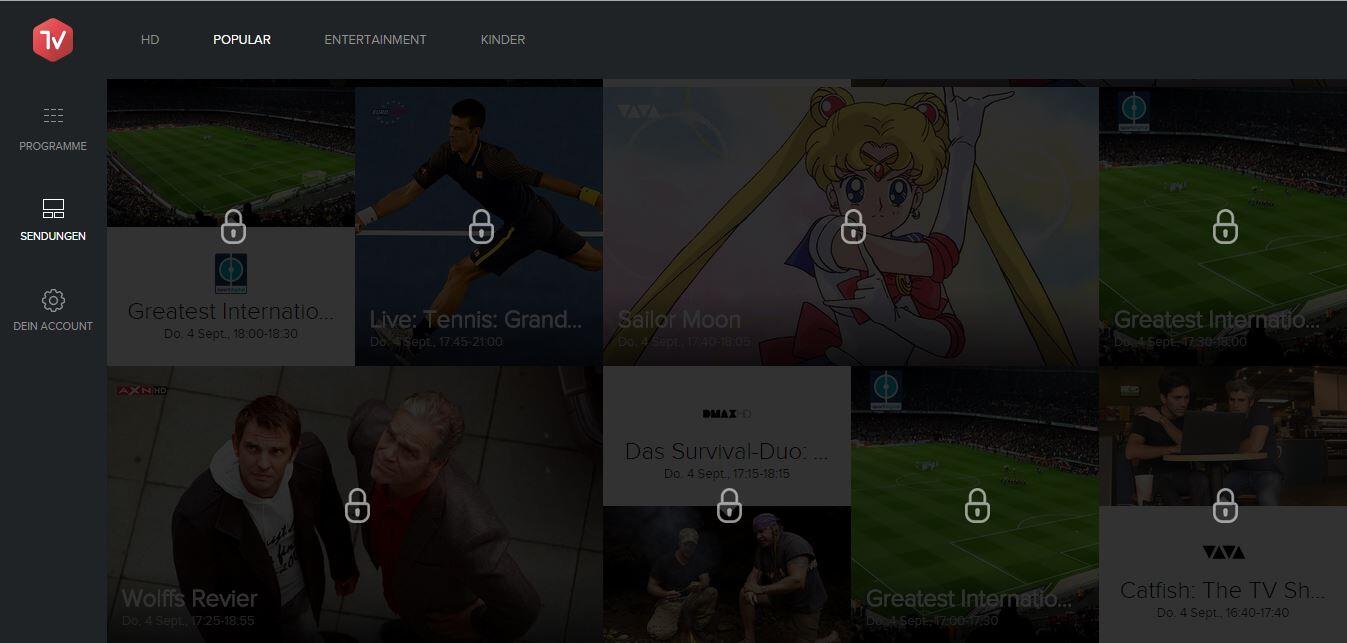
Task: Click the lock on Wolffs Revier tile
Action: (357, 505)
